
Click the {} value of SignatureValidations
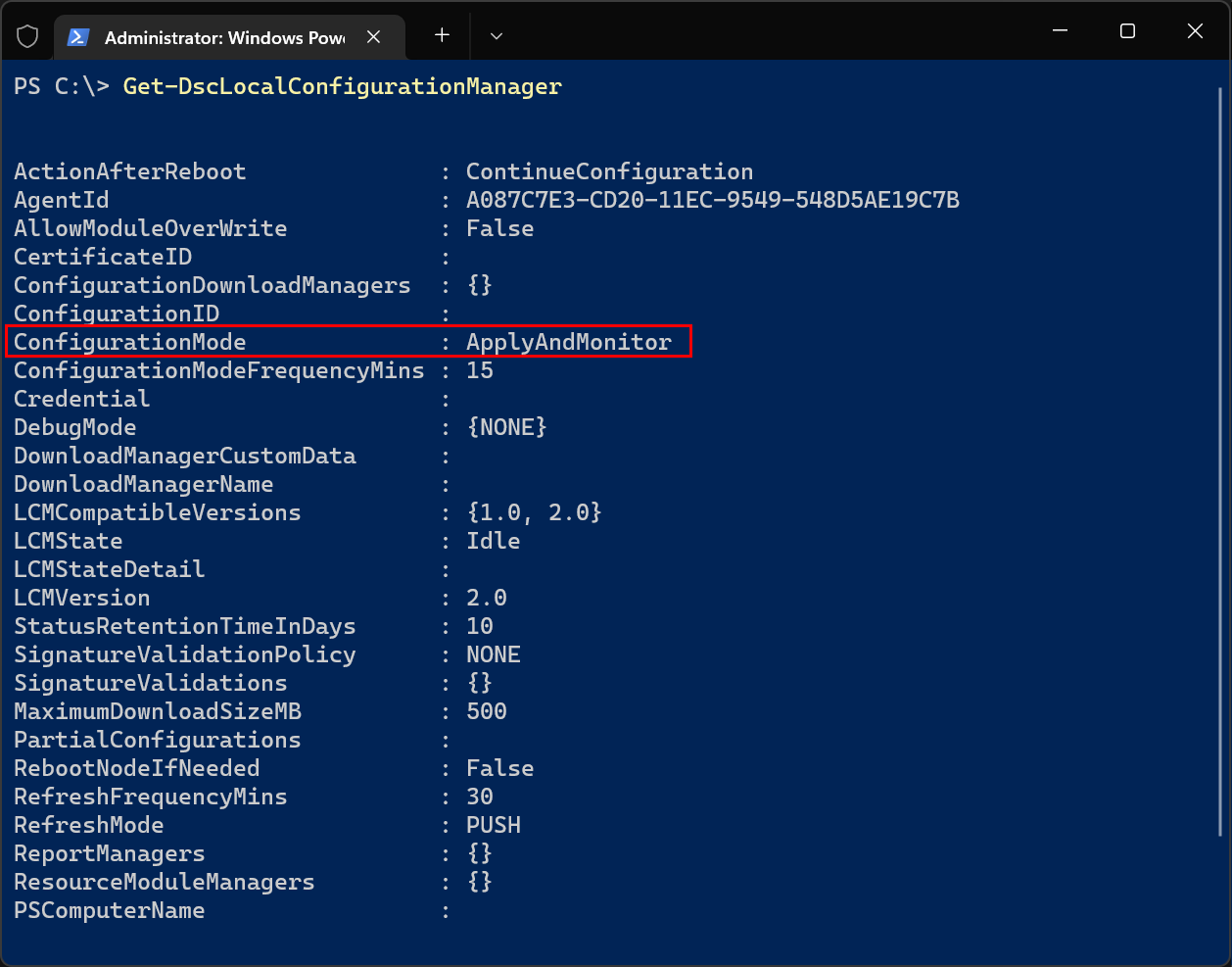(480, 683)
